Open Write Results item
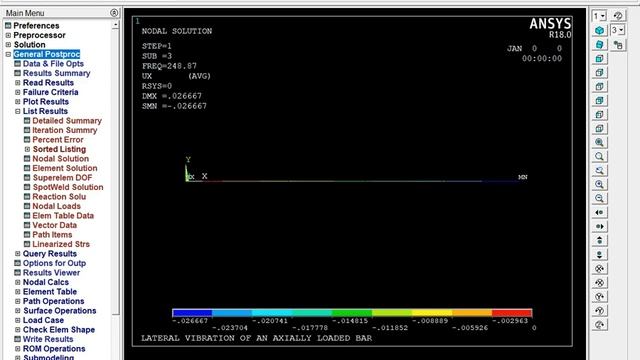The image size is (640, 360). pyautogui.click(x=48, y=339)
